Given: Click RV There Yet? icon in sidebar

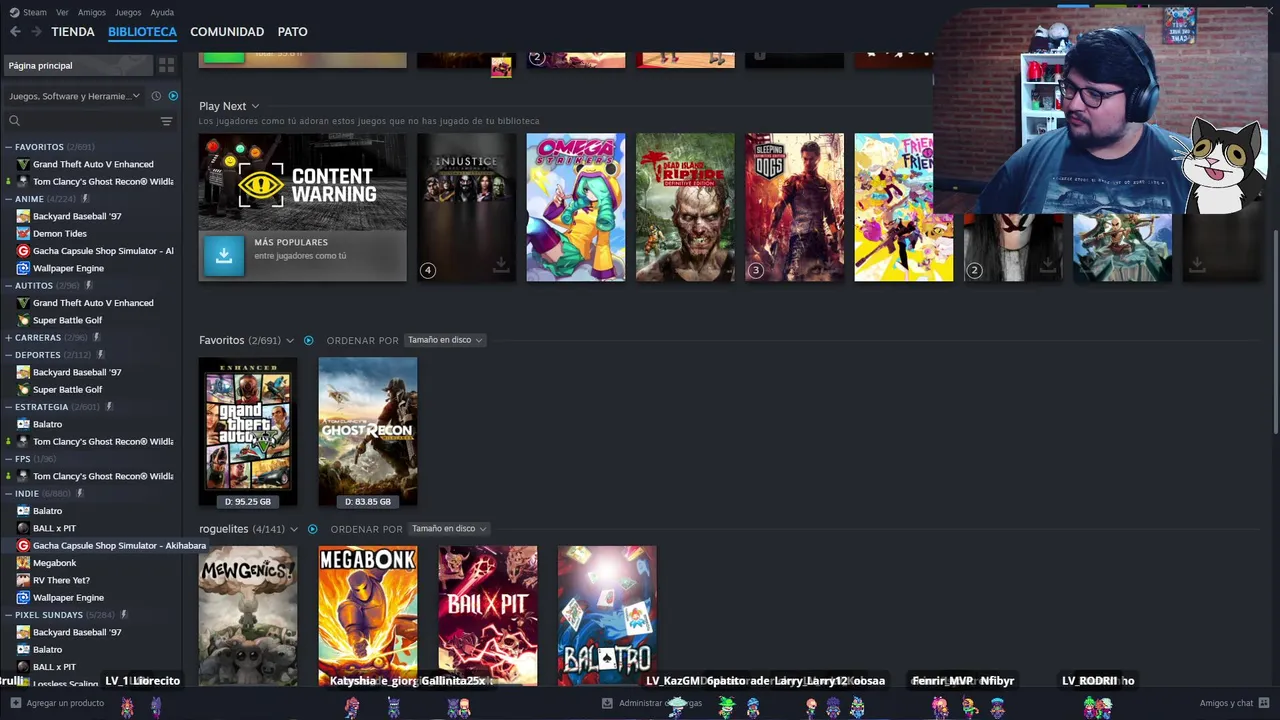Looking at the screenshot, I should coord(23,580).
